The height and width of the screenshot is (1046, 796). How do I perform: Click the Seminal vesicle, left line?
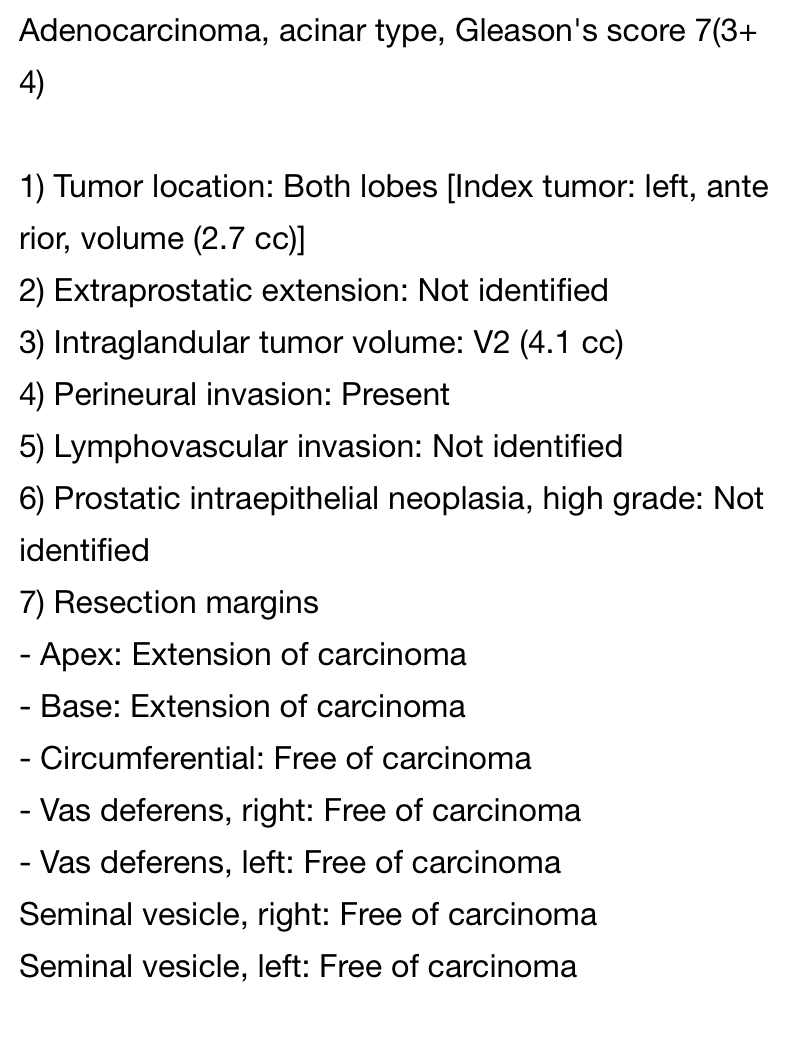click(x=298, y=967)
